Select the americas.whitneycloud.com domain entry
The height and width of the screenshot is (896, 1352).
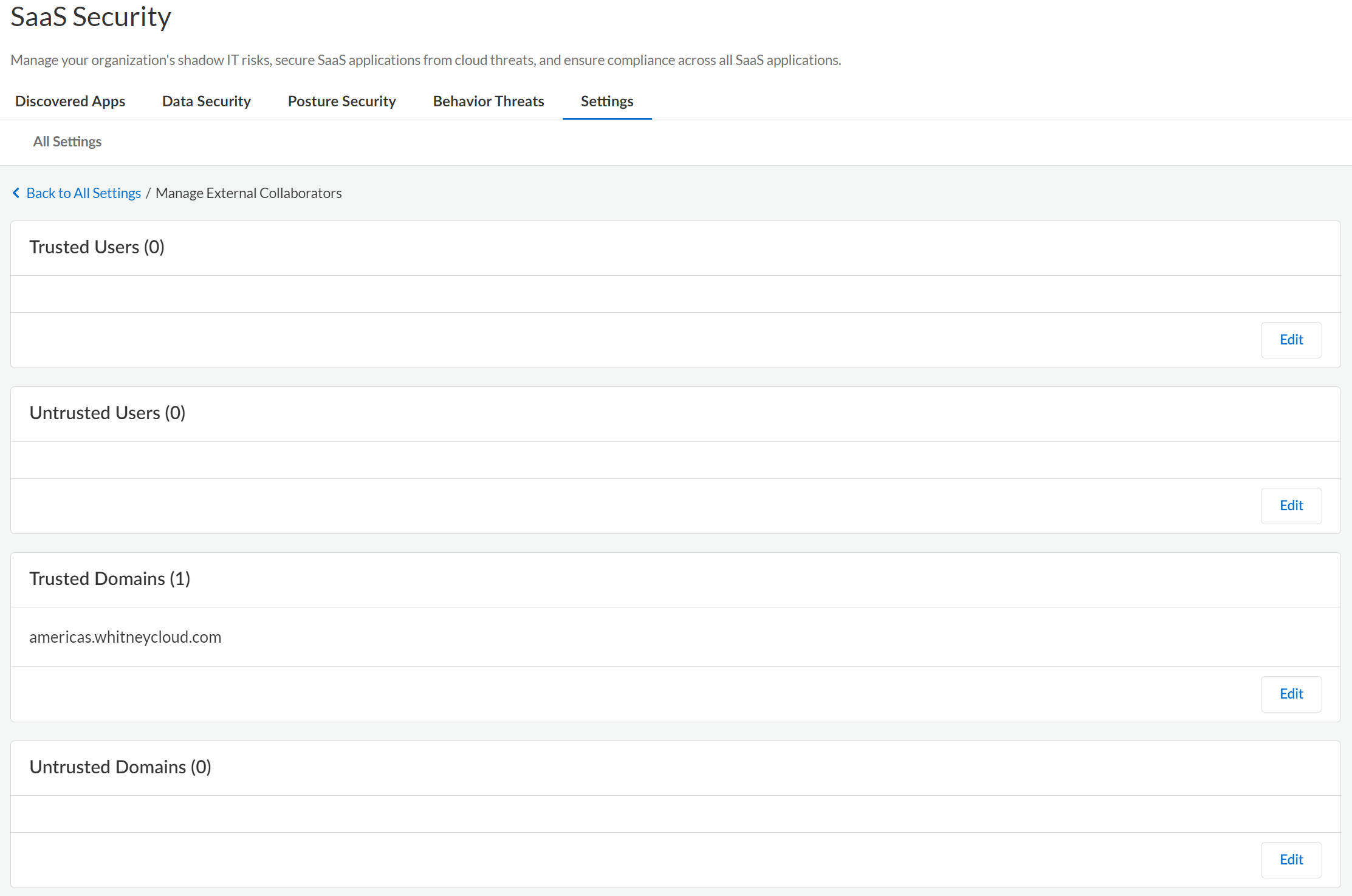tap(125, 637)
